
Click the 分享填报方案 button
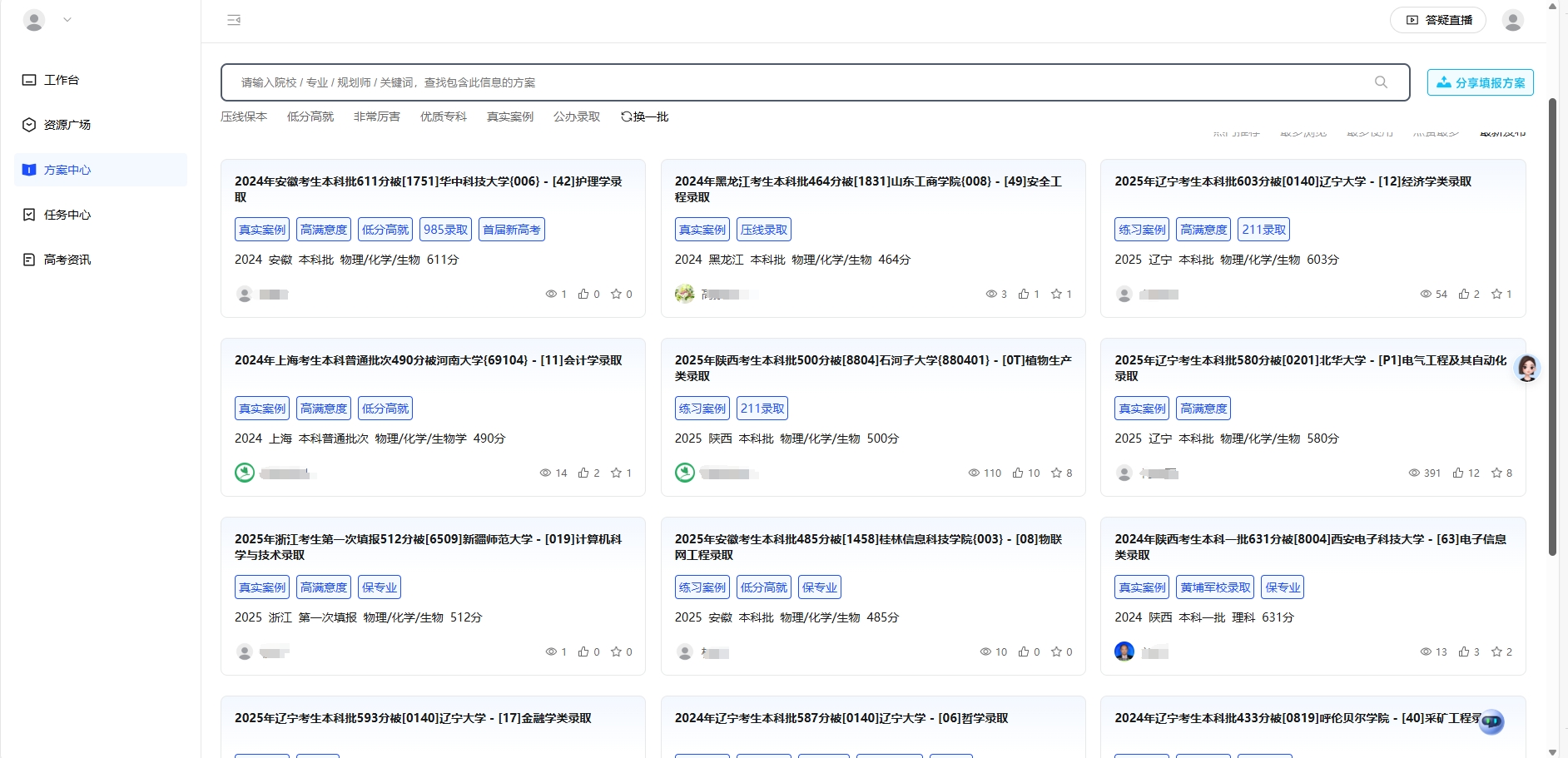coord(1480,82)
